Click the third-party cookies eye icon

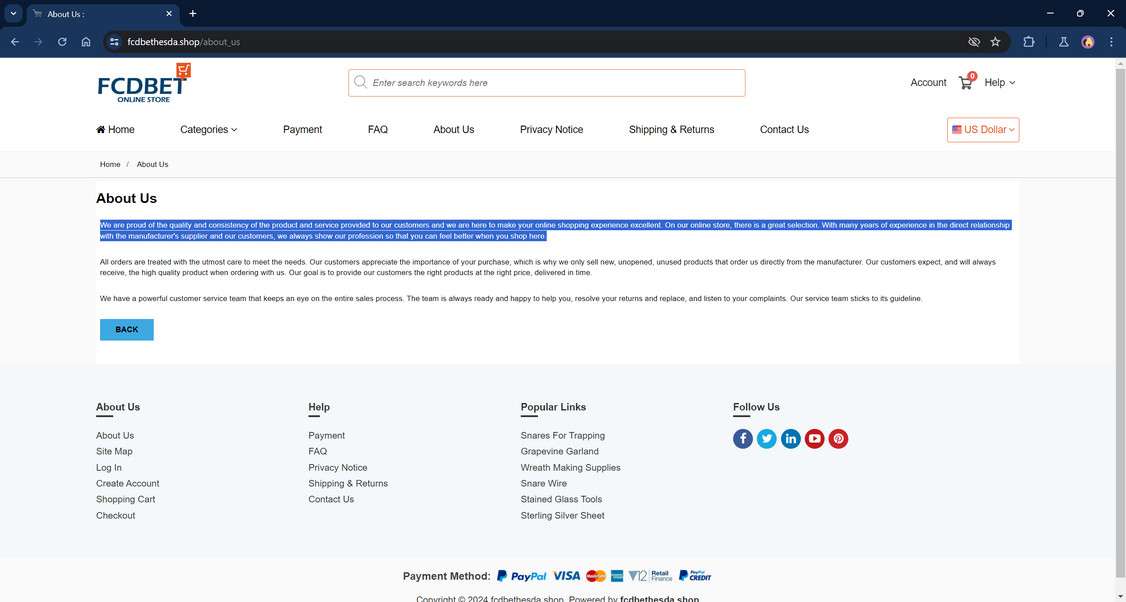pyautogui.click(x=974, y=42)
